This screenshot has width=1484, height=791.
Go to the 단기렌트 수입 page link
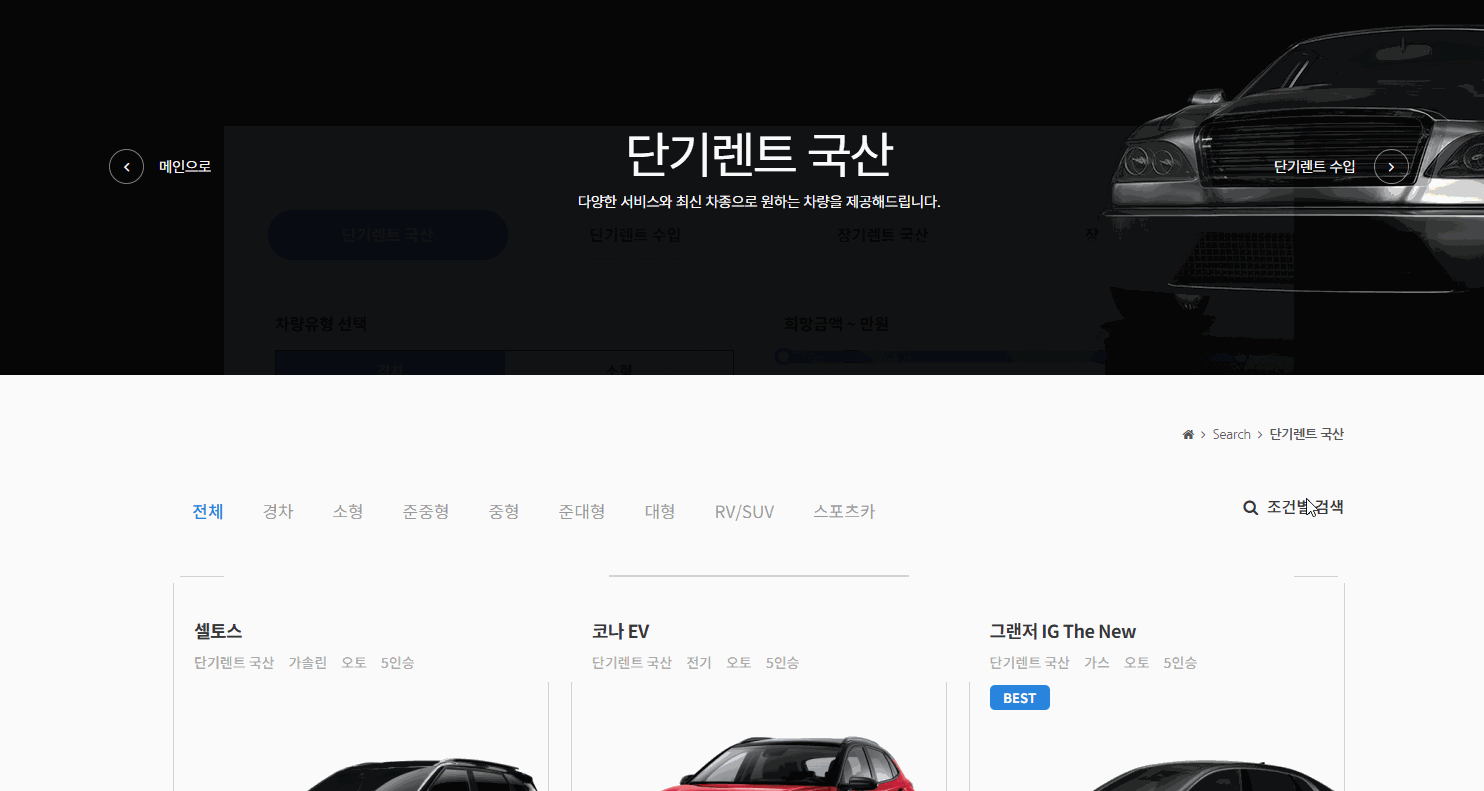click(x=1314, y=167)
